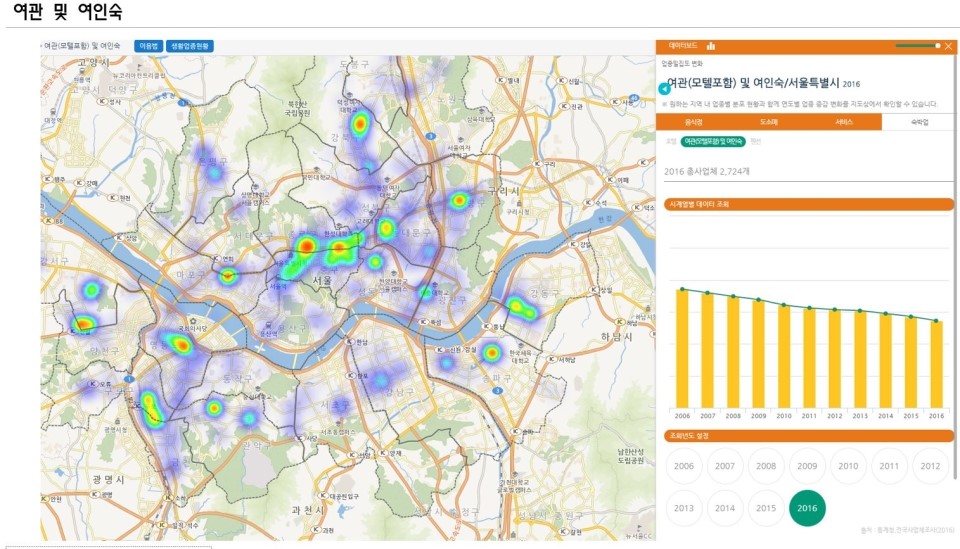Click the 2016 총사업체 2,724개 text
This screenshot has width=960, height=549.
coord(707,171)
